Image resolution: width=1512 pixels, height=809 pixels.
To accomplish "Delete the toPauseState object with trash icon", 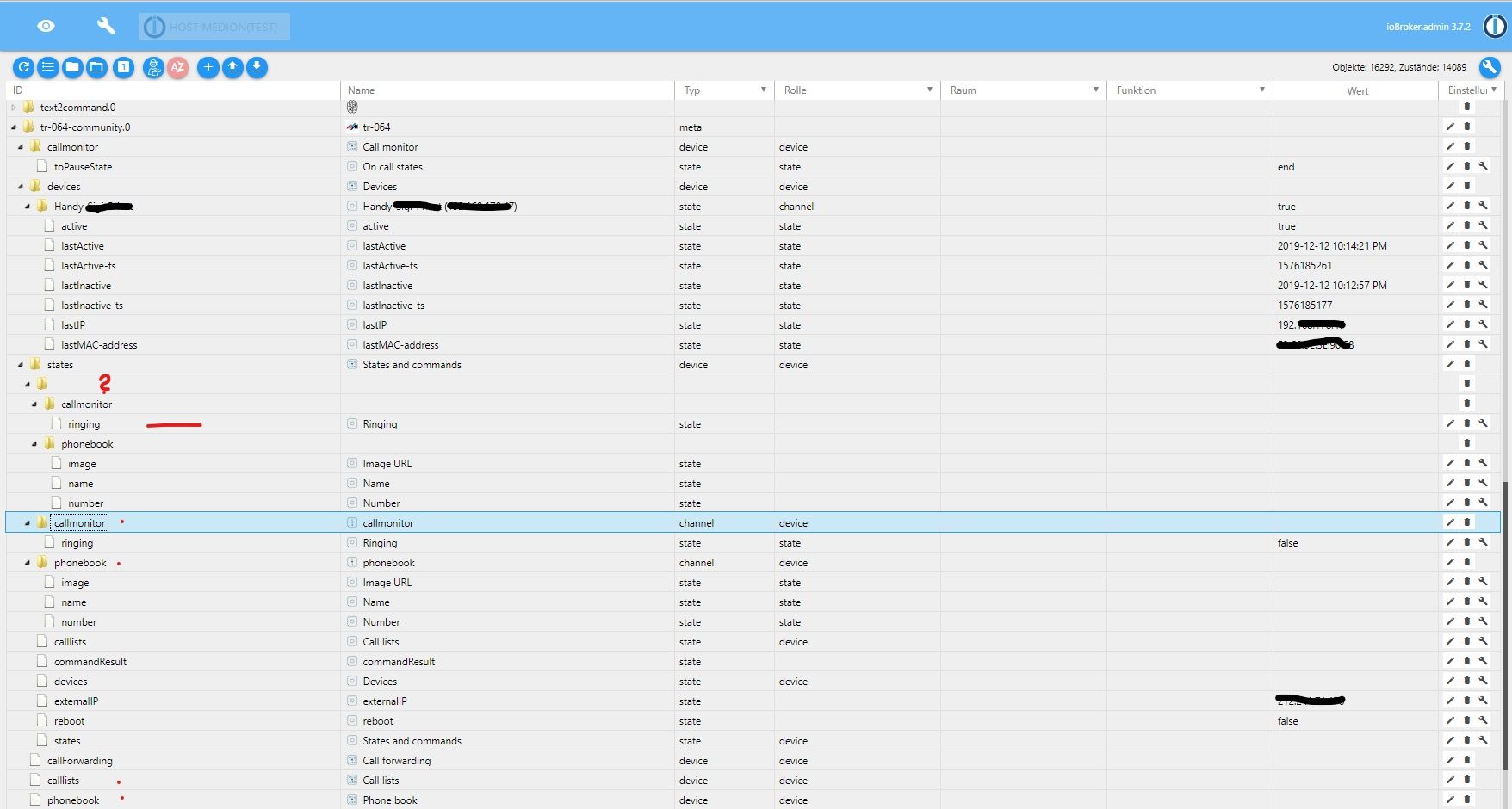I will [1467, 166].
